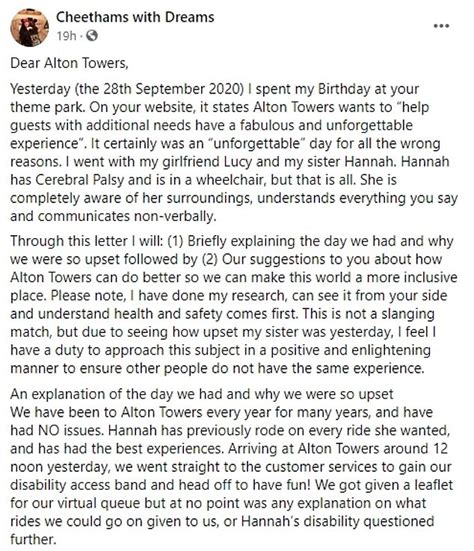
Task: Click 'Through this letter I will:' sentence start
Action: pyautogui.click(x=87, y=241)
